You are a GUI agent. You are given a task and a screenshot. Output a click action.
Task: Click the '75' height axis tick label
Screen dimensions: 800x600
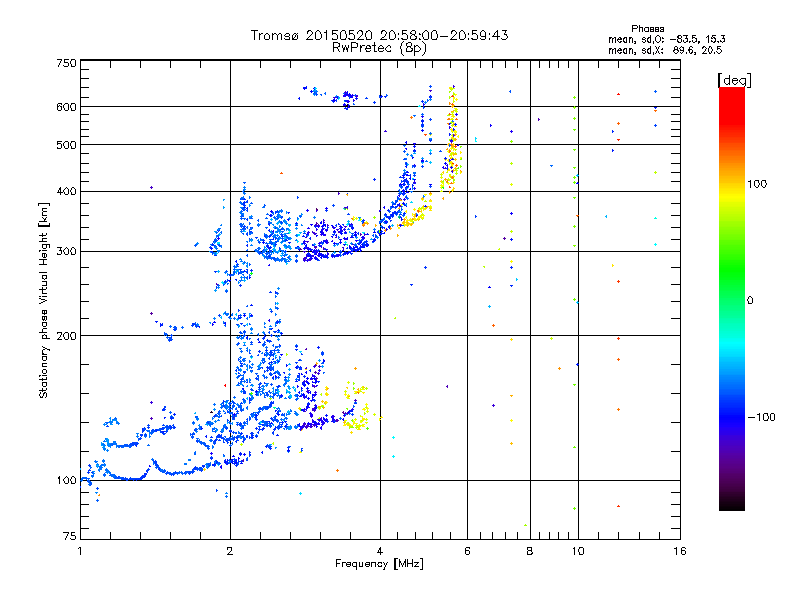(x=70, y=536)
